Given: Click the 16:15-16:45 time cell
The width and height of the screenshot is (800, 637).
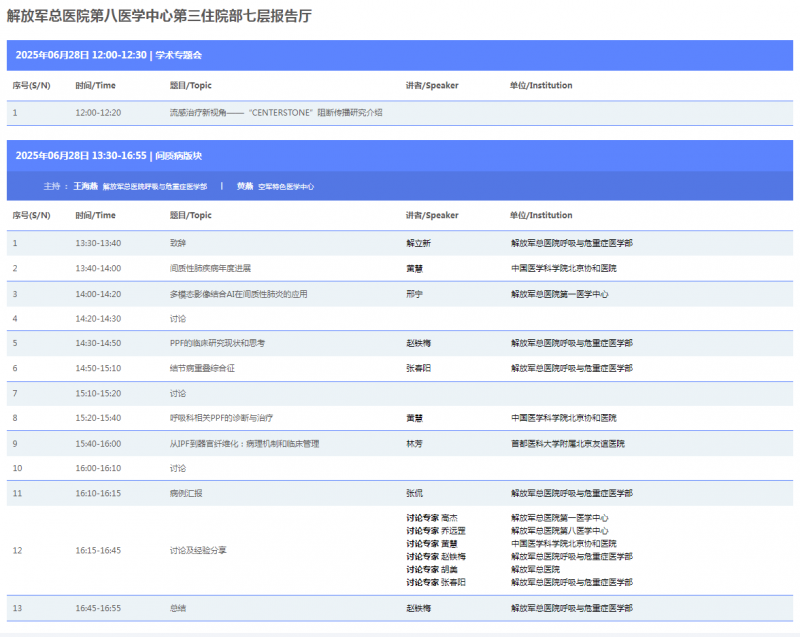Looking at the screenshot, I should point(98,550).
